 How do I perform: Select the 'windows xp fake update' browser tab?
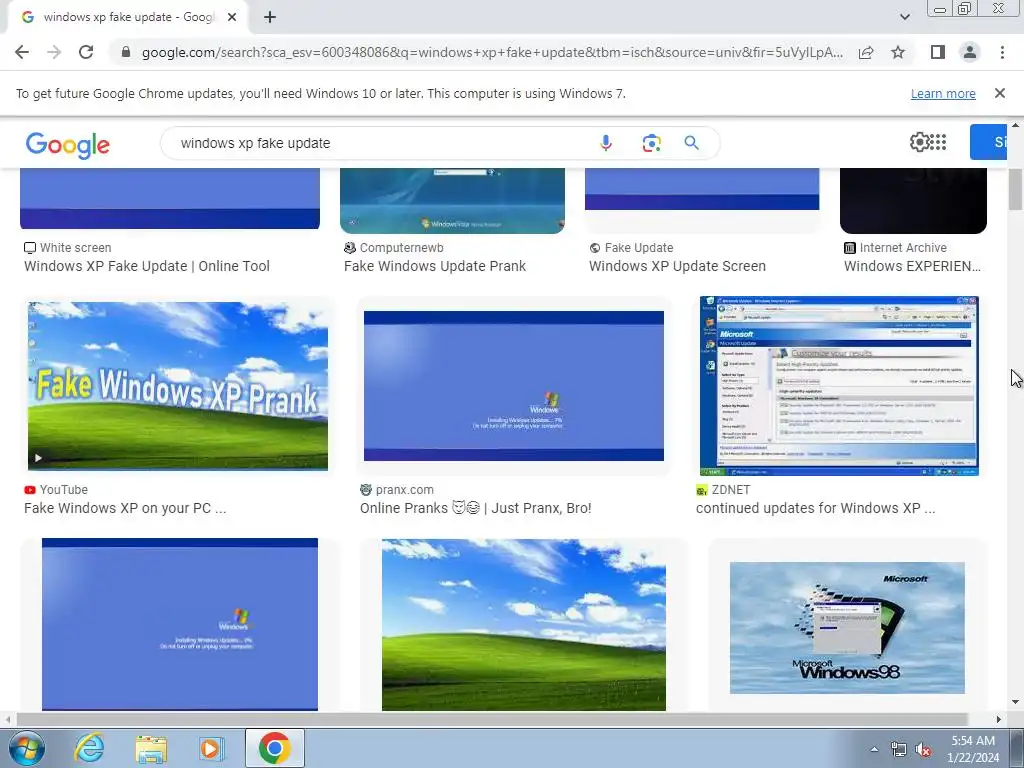tap(127, 17)
